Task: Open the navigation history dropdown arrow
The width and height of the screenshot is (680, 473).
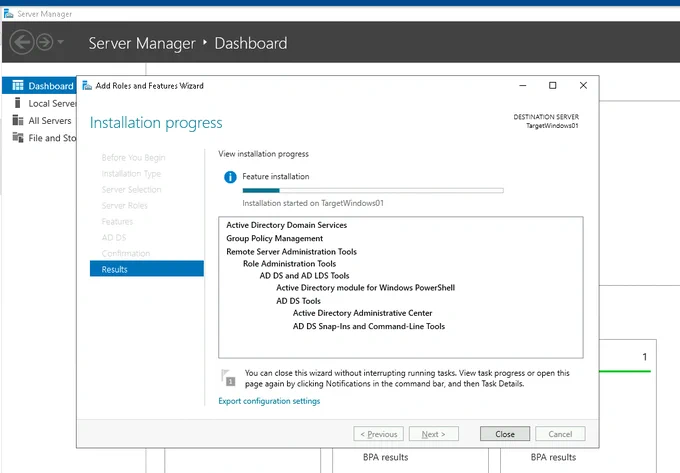Action: click(x=61, y=42)
